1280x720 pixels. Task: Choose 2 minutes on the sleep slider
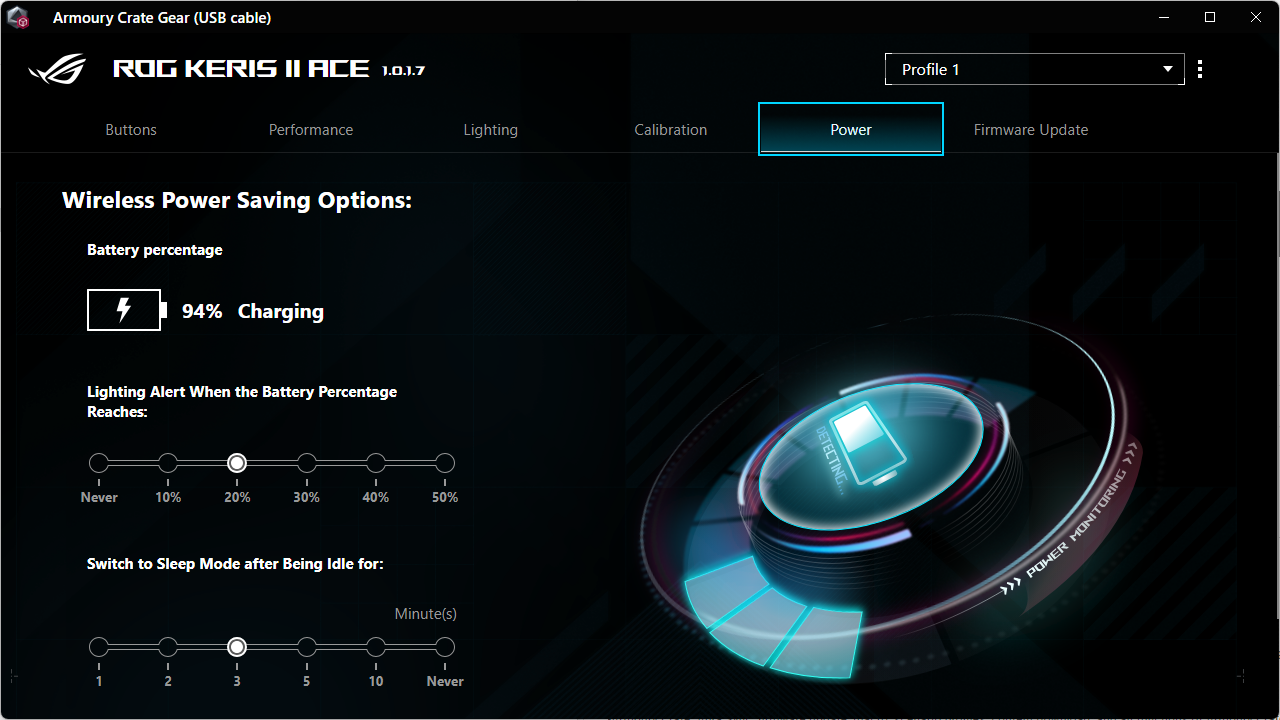pyautogui.click(x=168, y=647)
